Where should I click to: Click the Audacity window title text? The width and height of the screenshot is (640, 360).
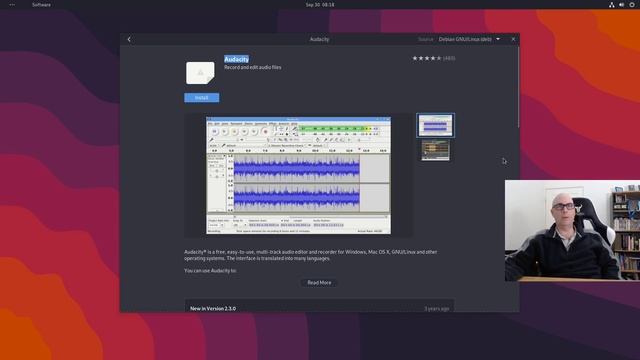pos(319,39)
